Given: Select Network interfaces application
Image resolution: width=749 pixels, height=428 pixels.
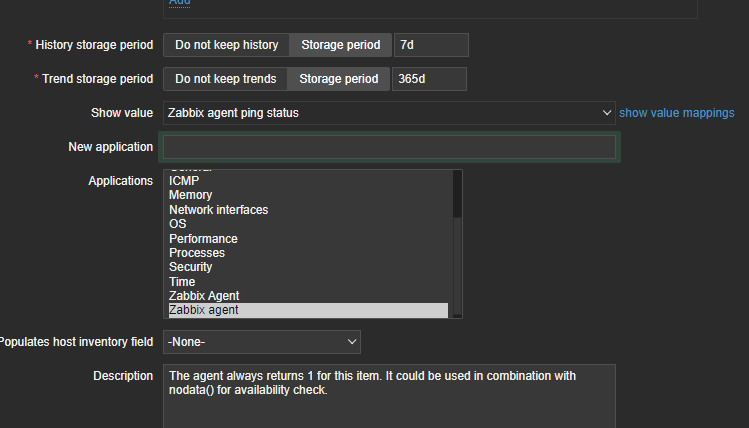Looking at the screenshot, I should [x=218, y=210].
